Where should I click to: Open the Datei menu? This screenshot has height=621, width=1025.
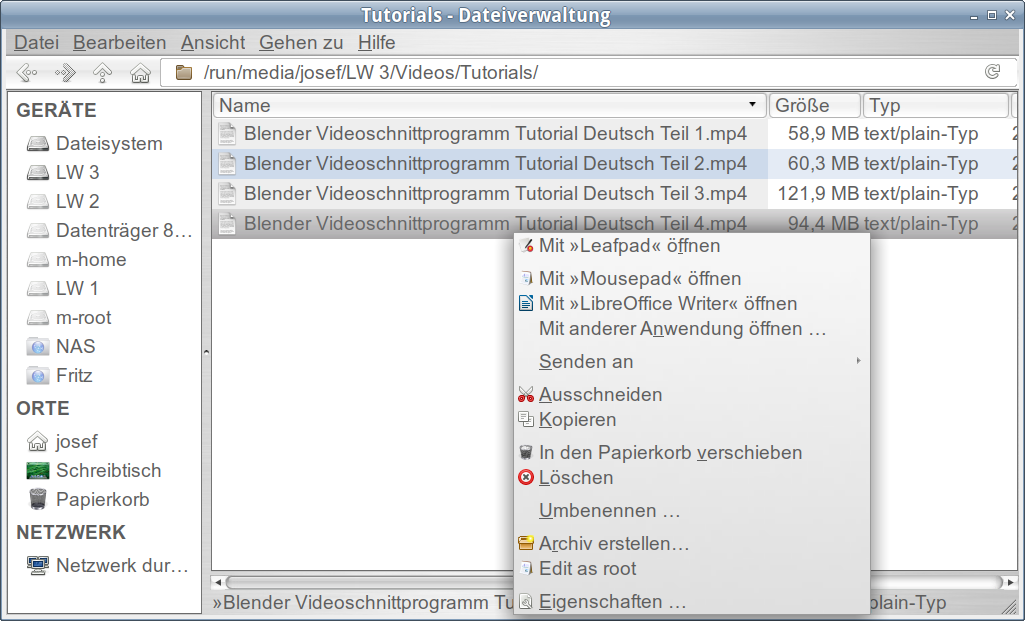[x=36, y=42]
